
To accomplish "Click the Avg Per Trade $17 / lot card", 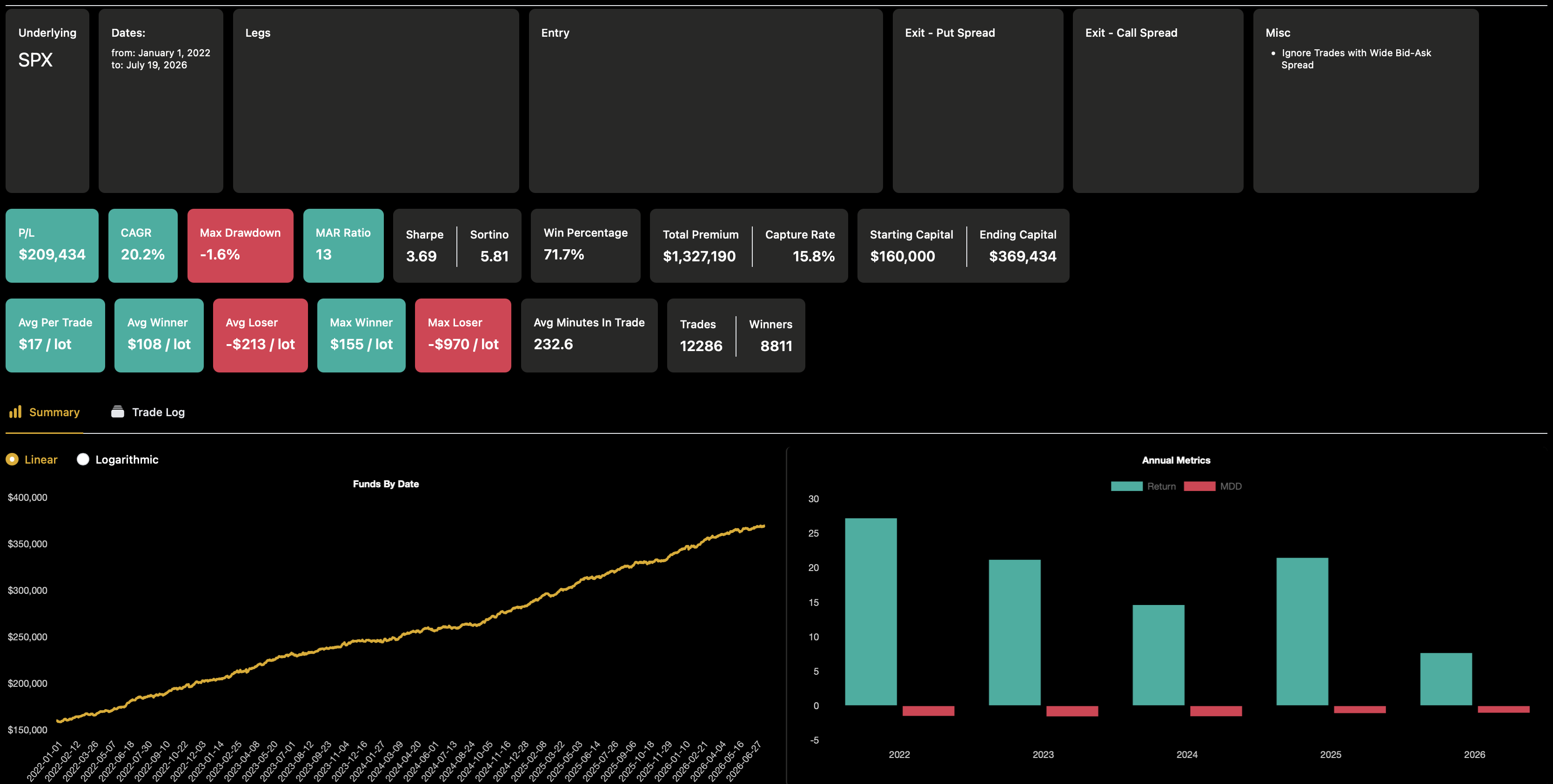I will click(x=55, y=335).
